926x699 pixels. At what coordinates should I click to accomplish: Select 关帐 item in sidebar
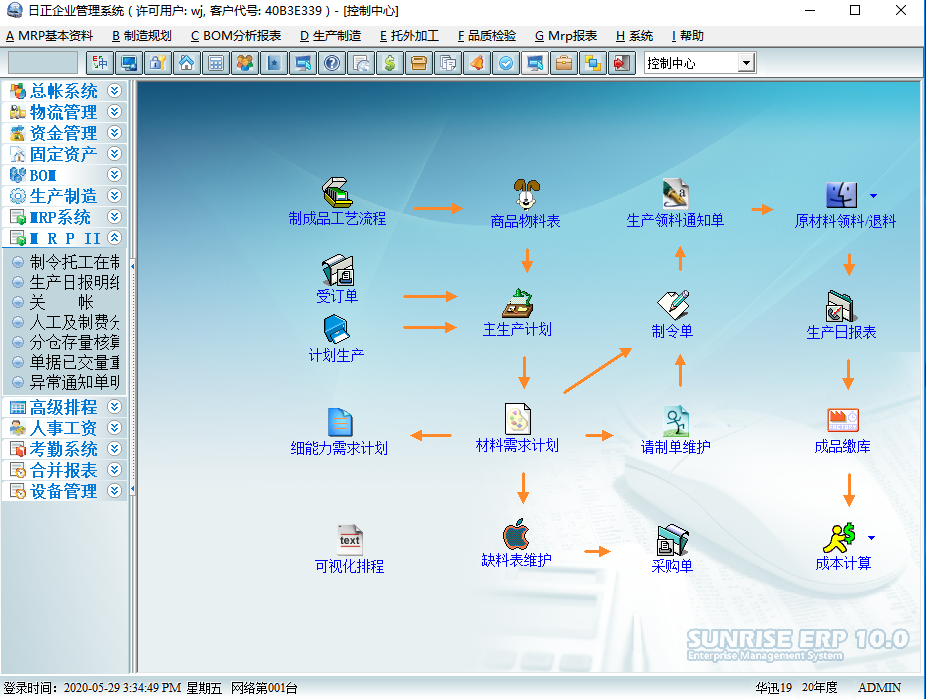coord(62,302)
